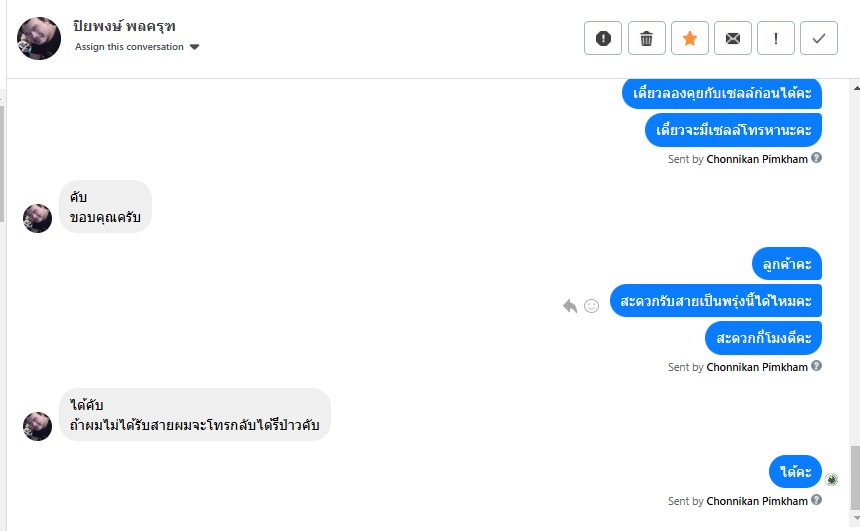860x531 pixels.
Task: Click the header profile picture
Action: (39, 38)
